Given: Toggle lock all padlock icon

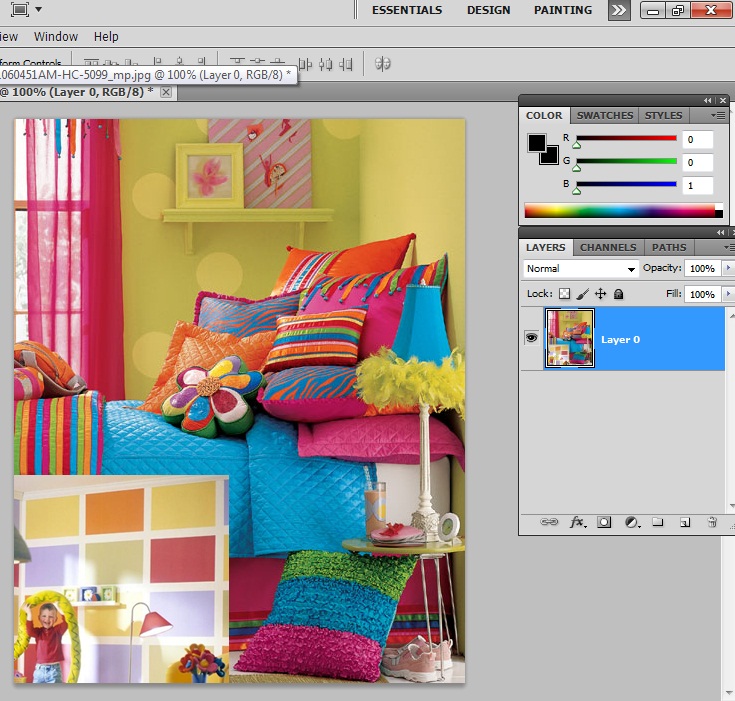Looking at the screenshot, I should coord(618,294).
